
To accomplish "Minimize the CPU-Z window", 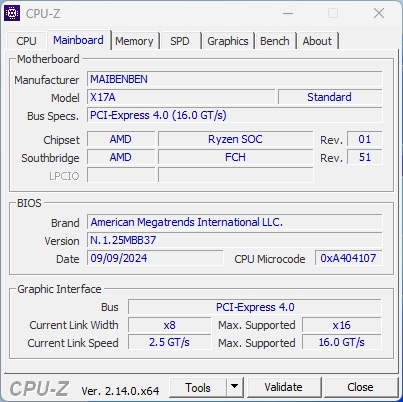I will (288, 14).
